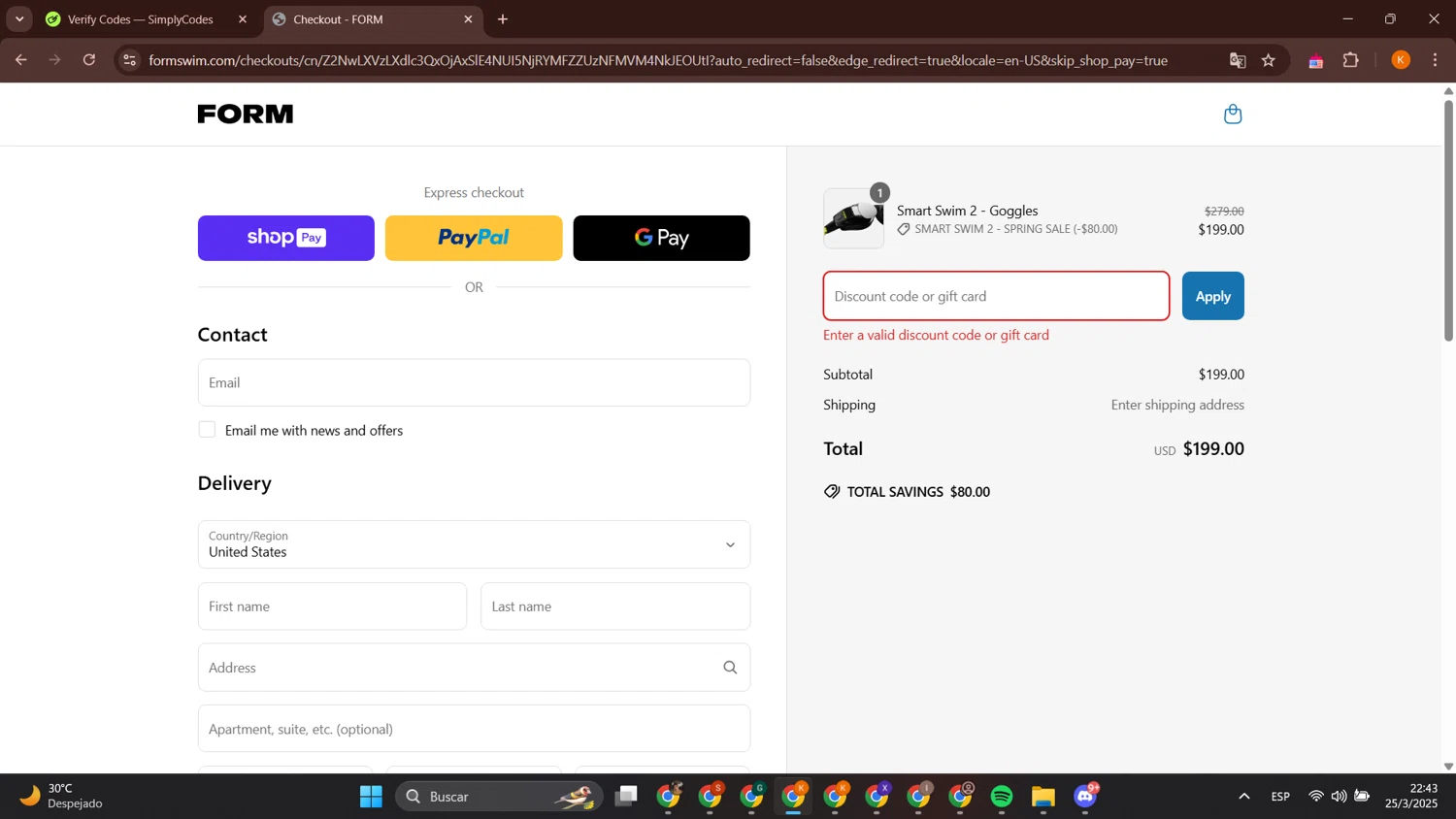
Task: Click the USD $199.00 total amount
Action: 1199,449
